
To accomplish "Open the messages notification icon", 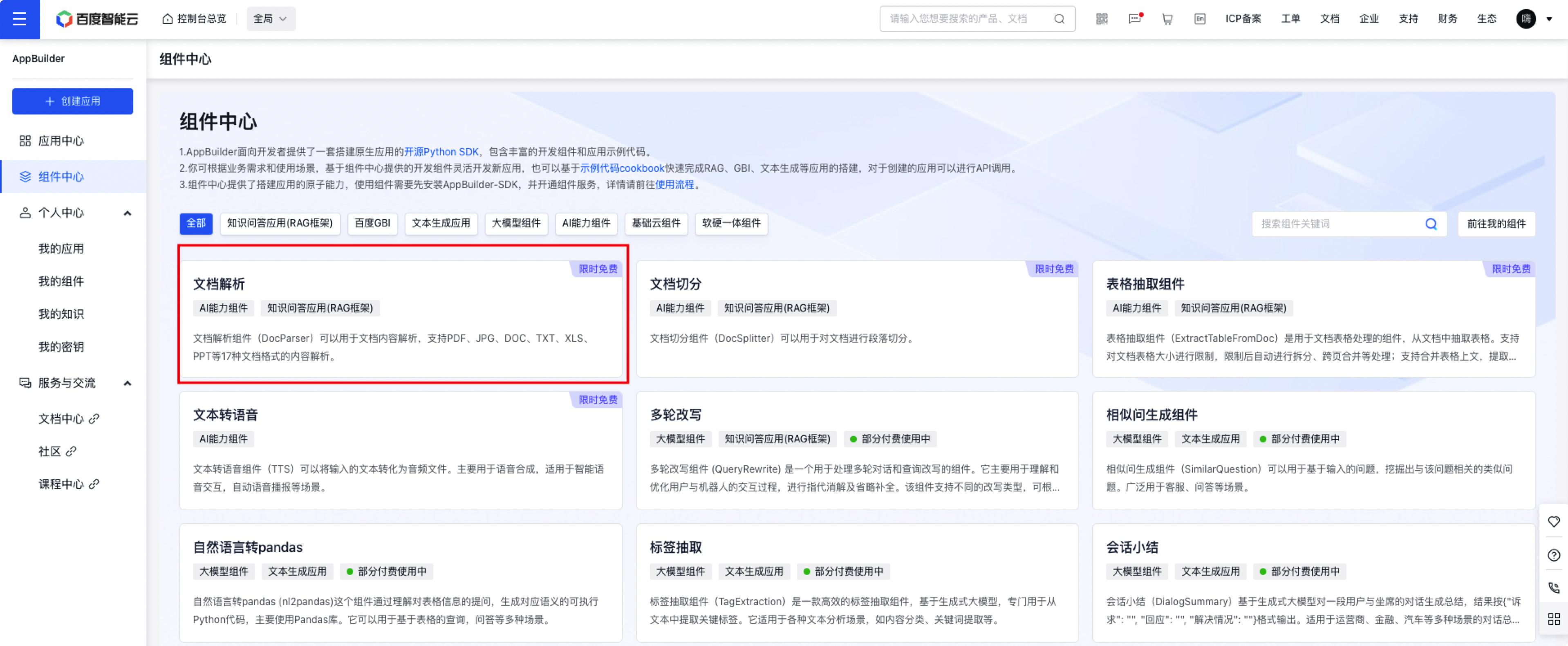I will 1135,19.
